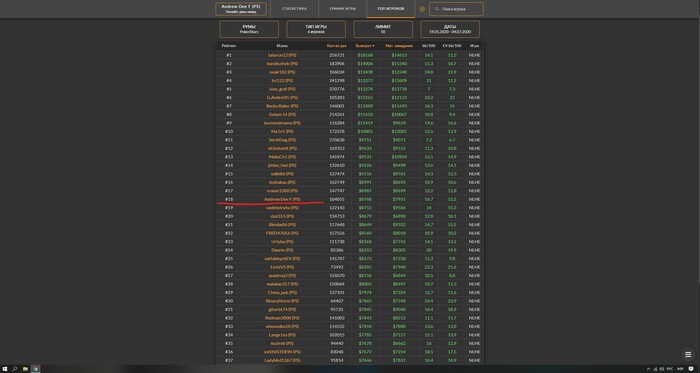Open player ranked #3
Image resolution: width=700 pixels, height=373 pixels.
click(x=282, y=72)
